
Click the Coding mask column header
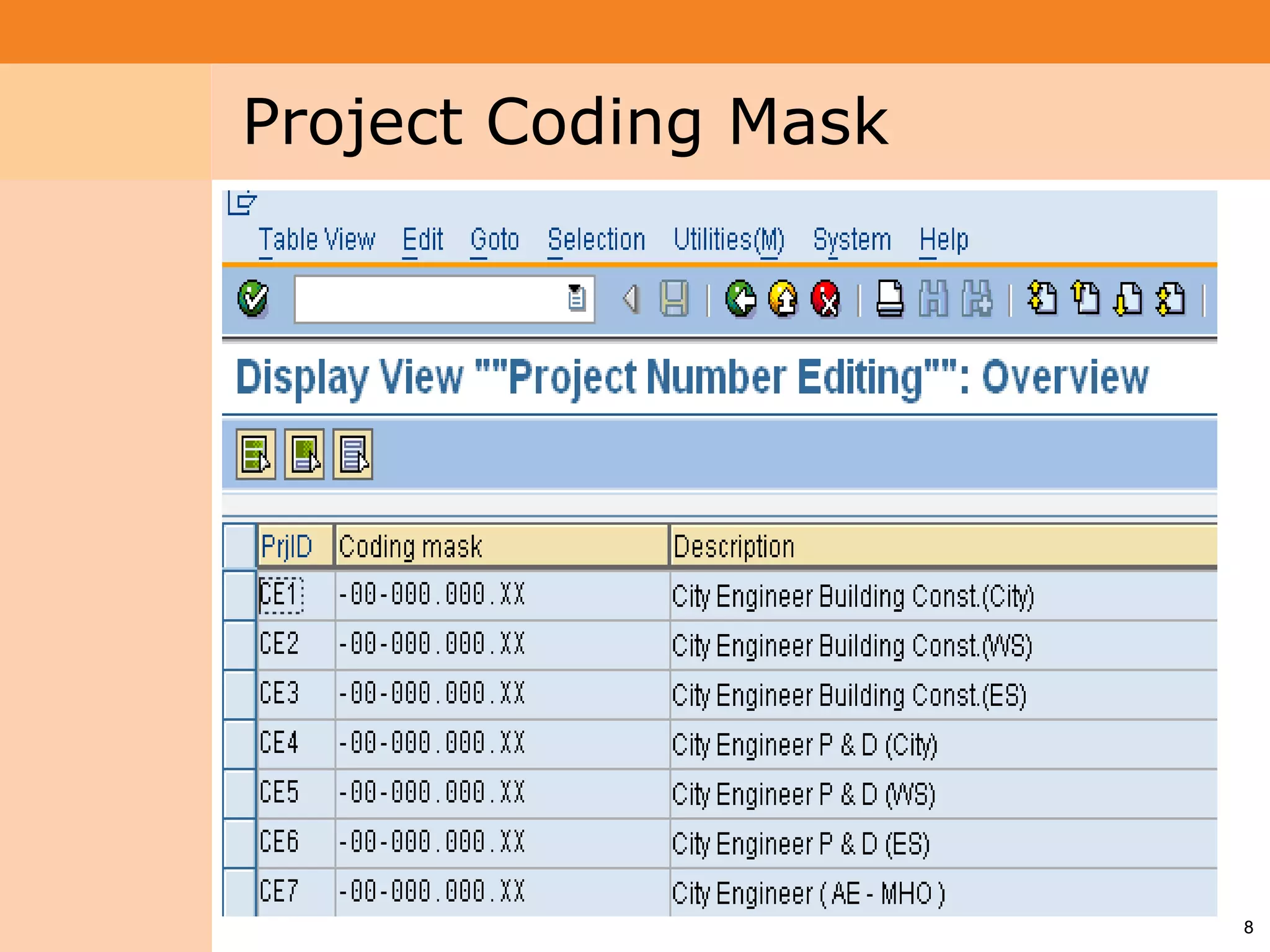[502, 546]
